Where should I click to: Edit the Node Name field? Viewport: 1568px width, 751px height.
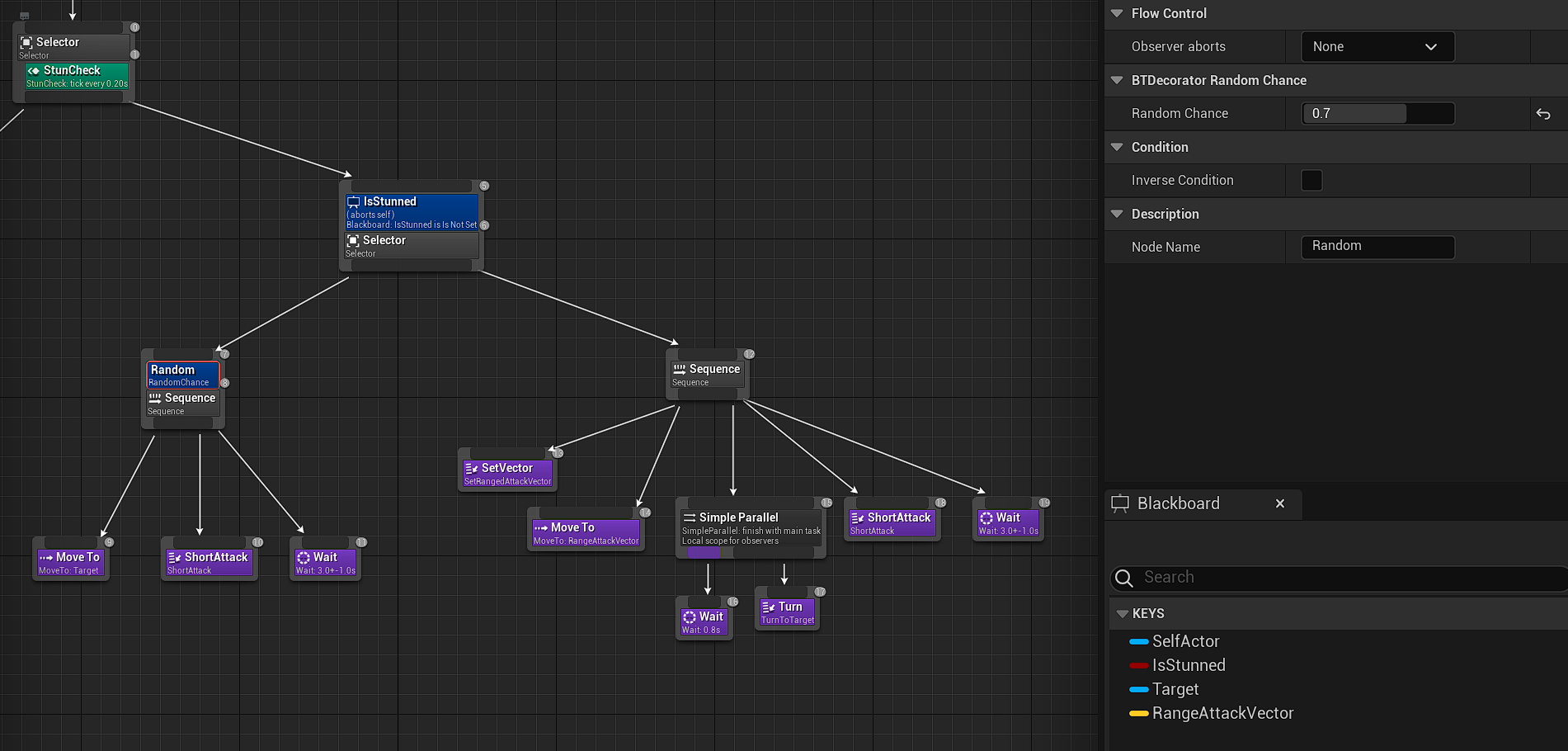[1377, 247]
